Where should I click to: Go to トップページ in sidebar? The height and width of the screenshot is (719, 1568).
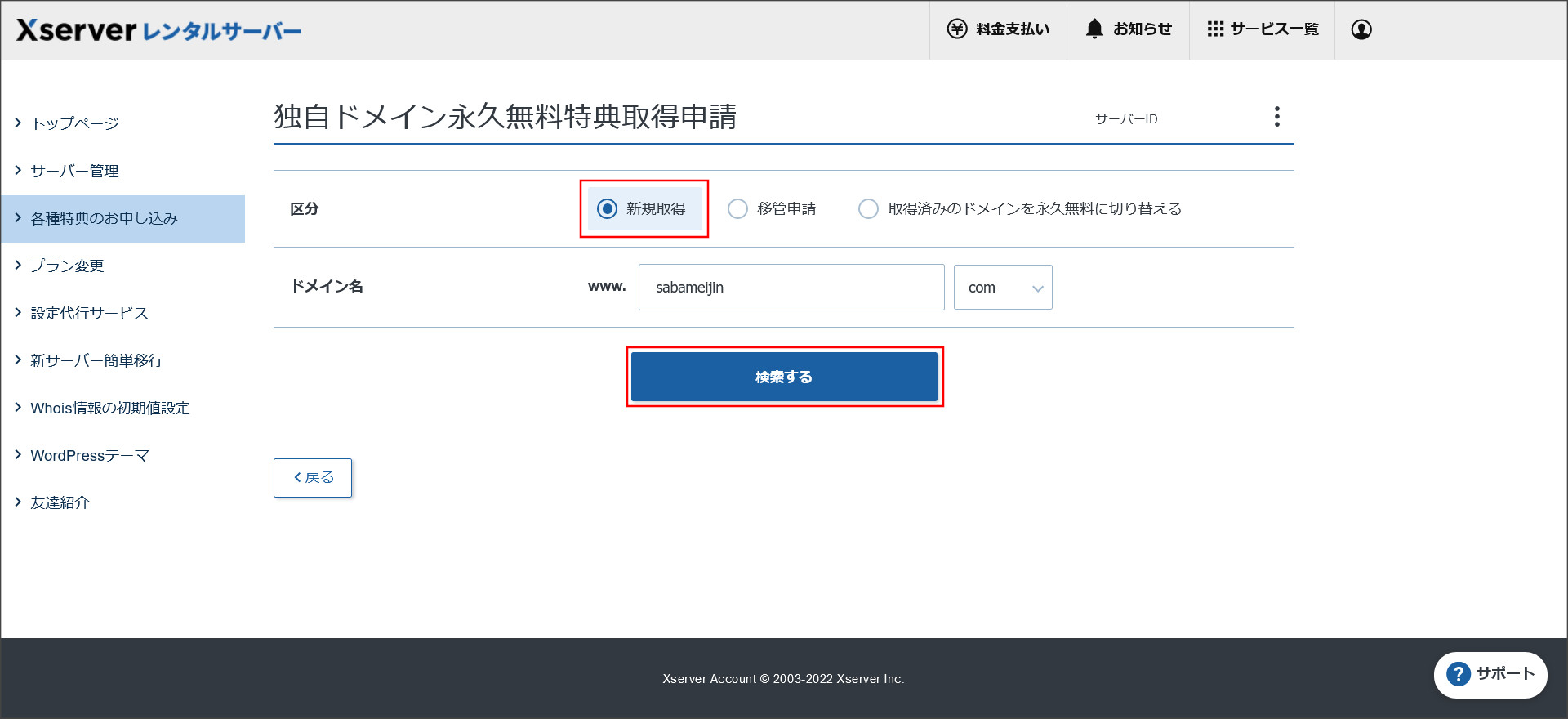[x=74, y=123]
